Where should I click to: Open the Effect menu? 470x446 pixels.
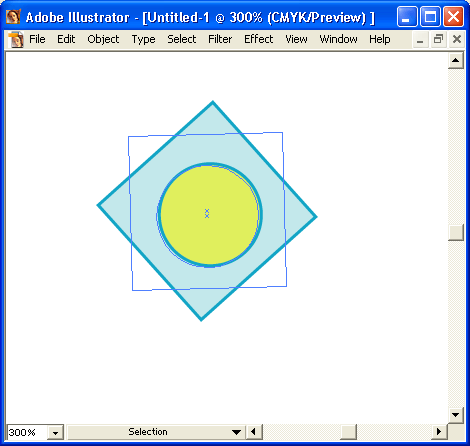tap(258, 39)
